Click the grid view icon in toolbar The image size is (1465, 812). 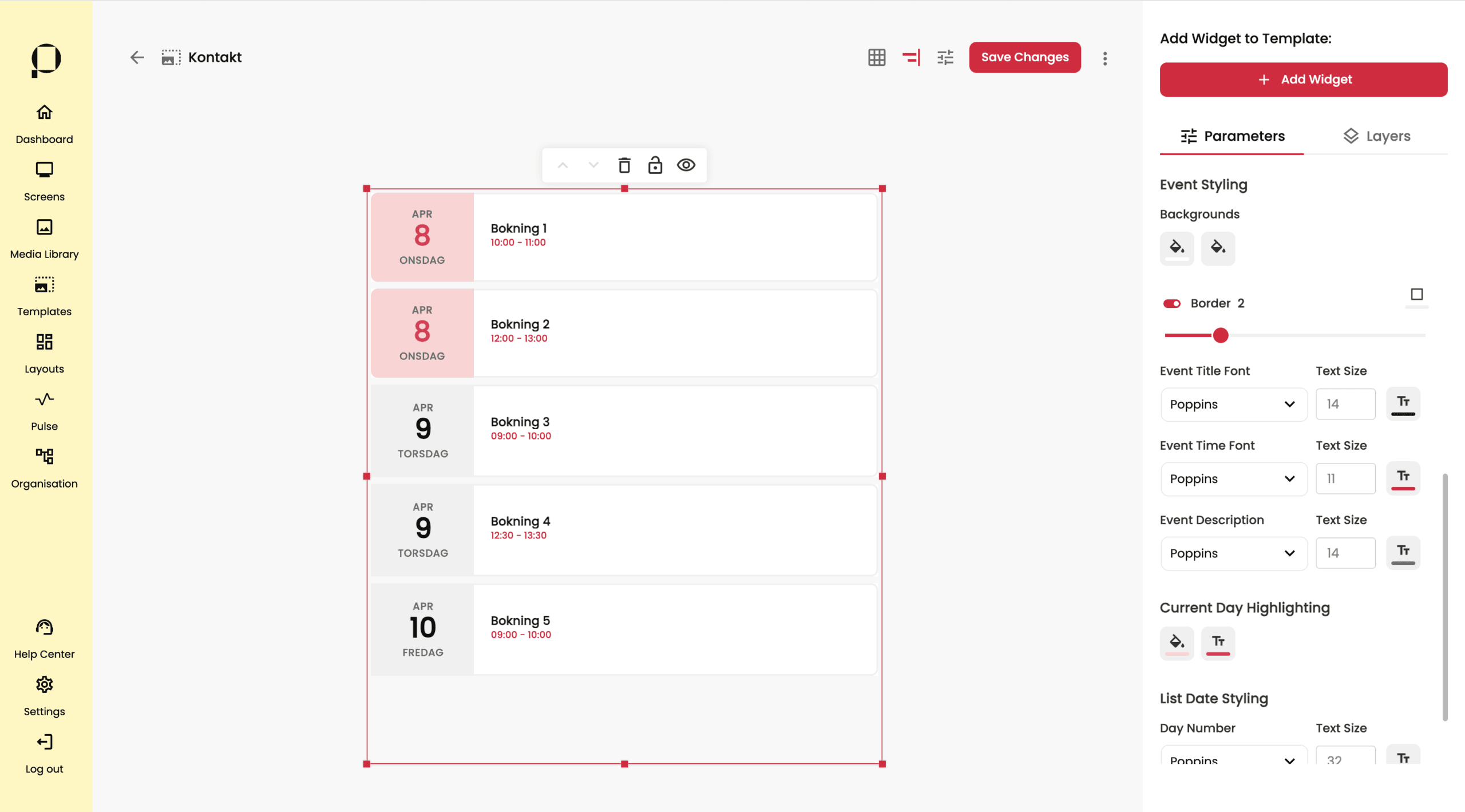pos(876,57)
